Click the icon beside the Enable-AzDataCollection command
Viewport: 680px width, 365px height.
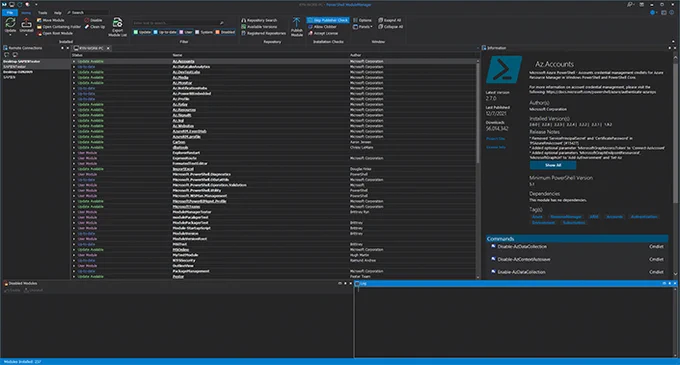click(x=493, y=272)
